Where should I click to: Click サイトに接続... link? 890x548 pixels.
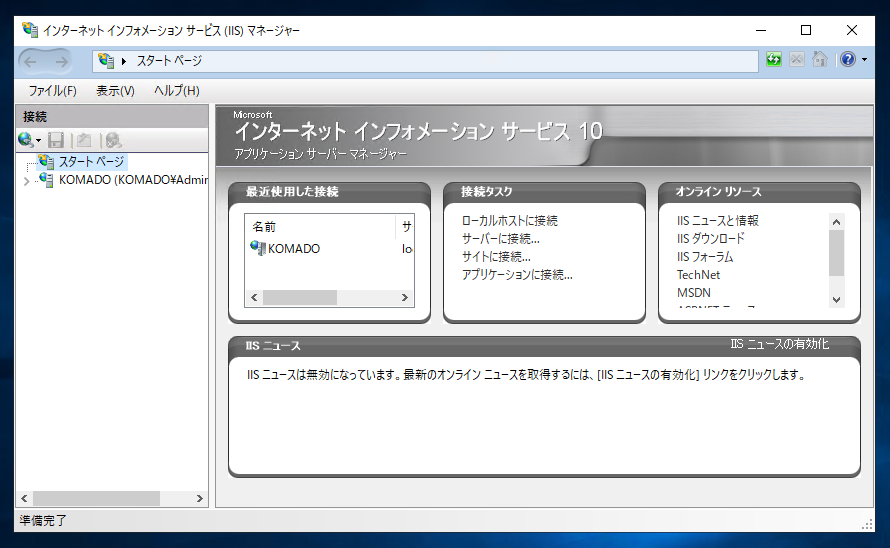pyautogui.click(x=496, y=257)
